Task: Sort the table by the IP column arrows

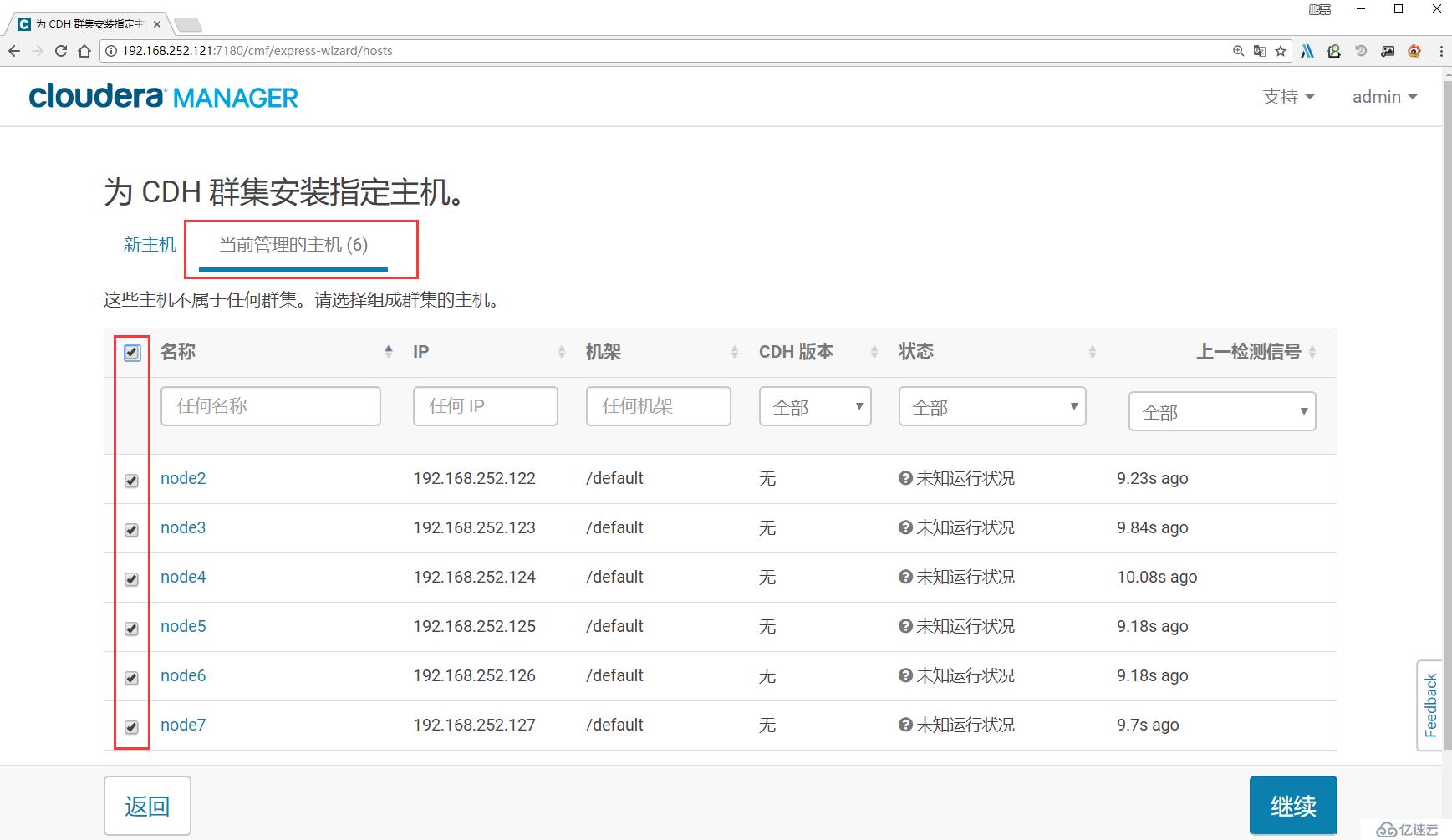Action: pyautogui.click(x=562, y=352)
